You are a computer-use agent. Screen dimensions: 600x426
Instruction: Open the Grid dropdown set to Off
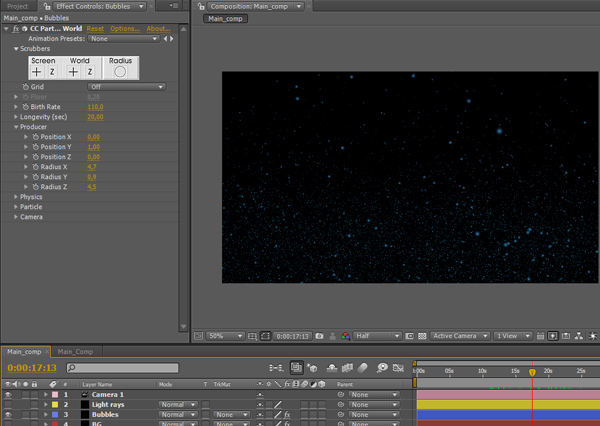[x=126, y=87]
